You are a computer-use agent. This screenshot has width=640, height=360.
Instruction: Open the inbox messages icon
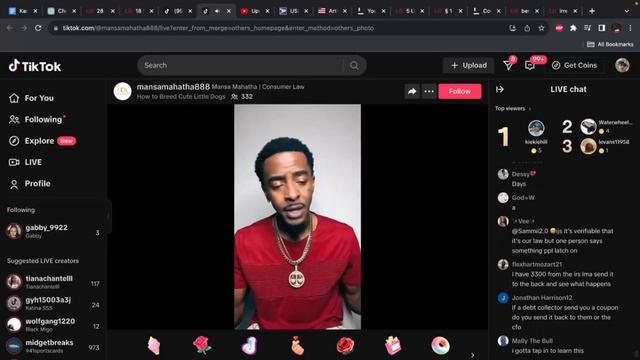coord(508,65)
